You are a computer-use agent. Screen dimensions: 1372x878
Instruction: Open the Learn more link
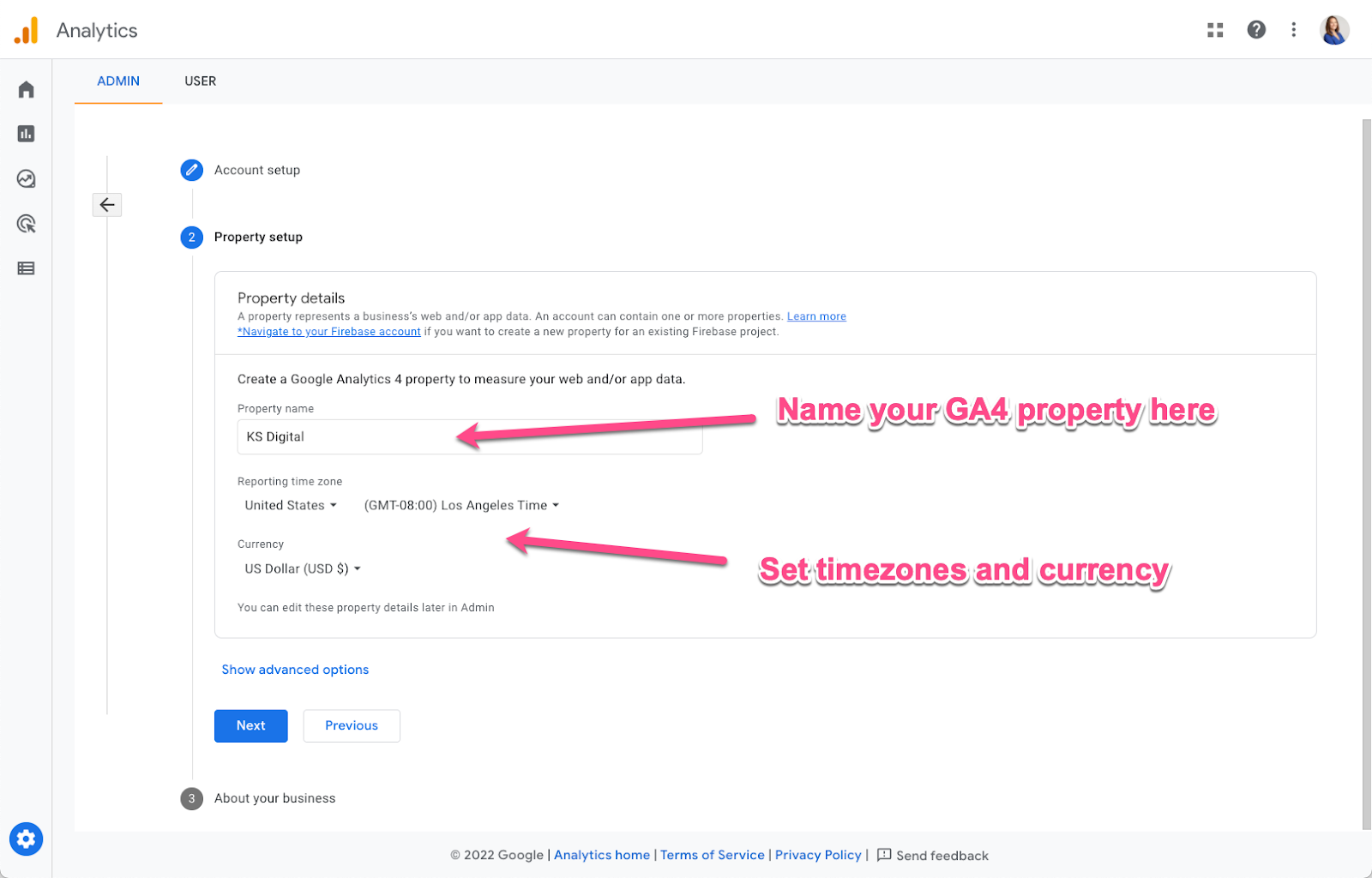(x=816, y=316)
